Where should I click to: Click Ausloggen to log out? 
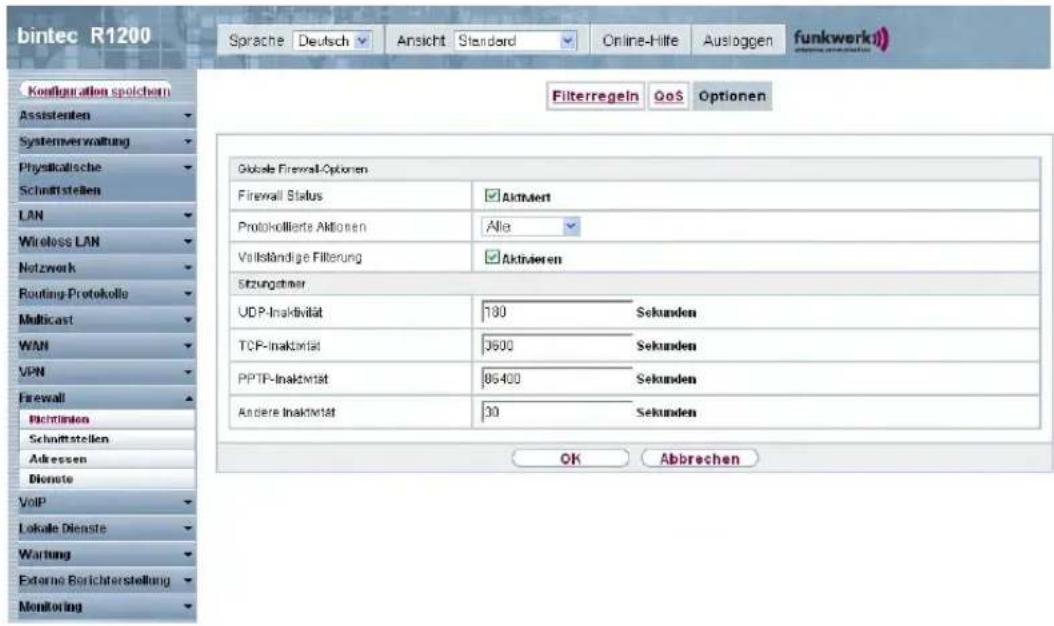[x=738, y=41]
